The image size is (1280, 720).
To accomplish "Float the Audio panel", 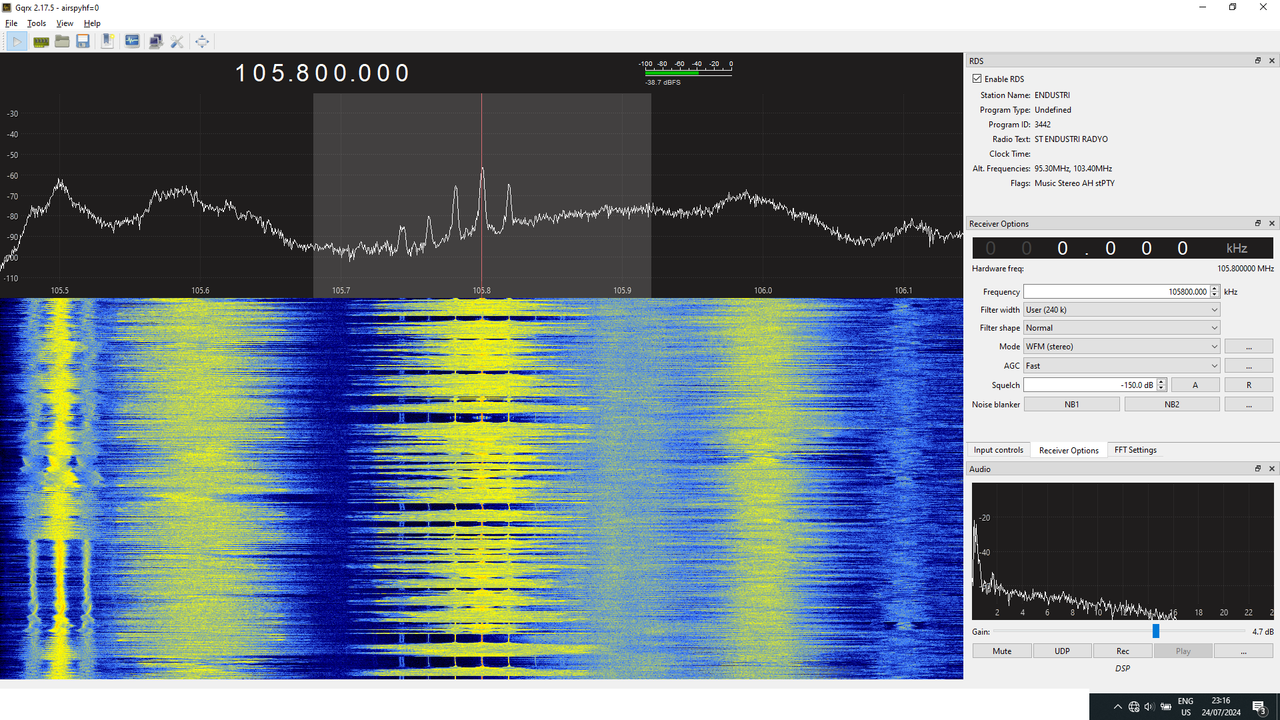I will point(1258,469).
